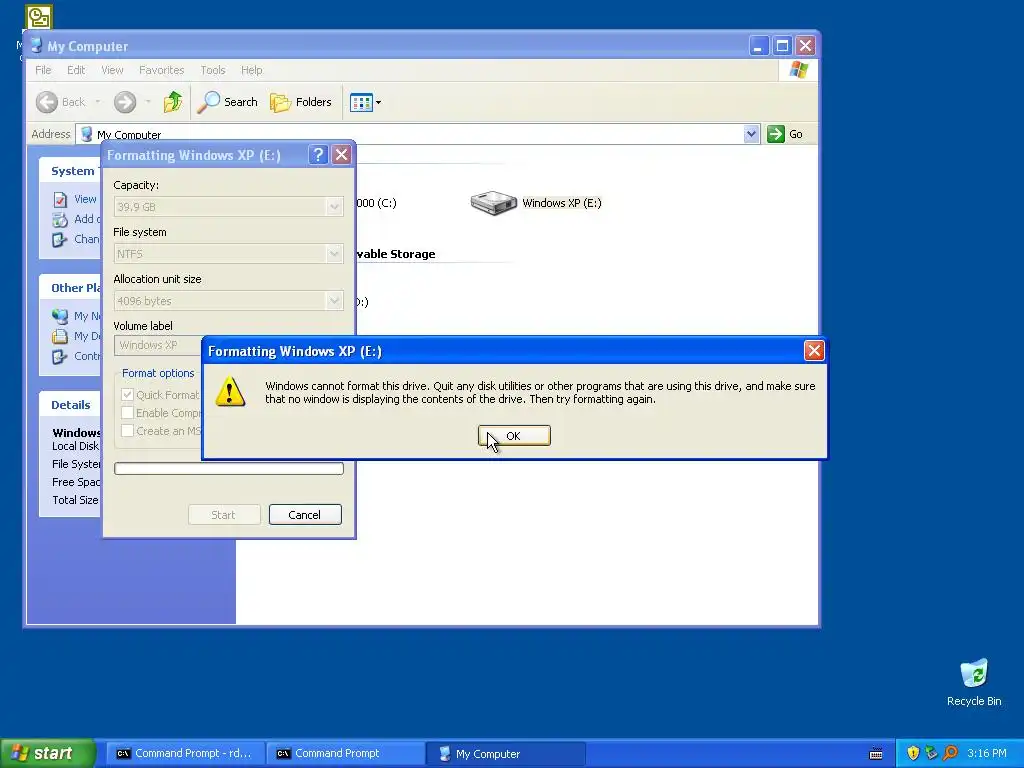Click the disabled Start button

click(x=224, y=515)
